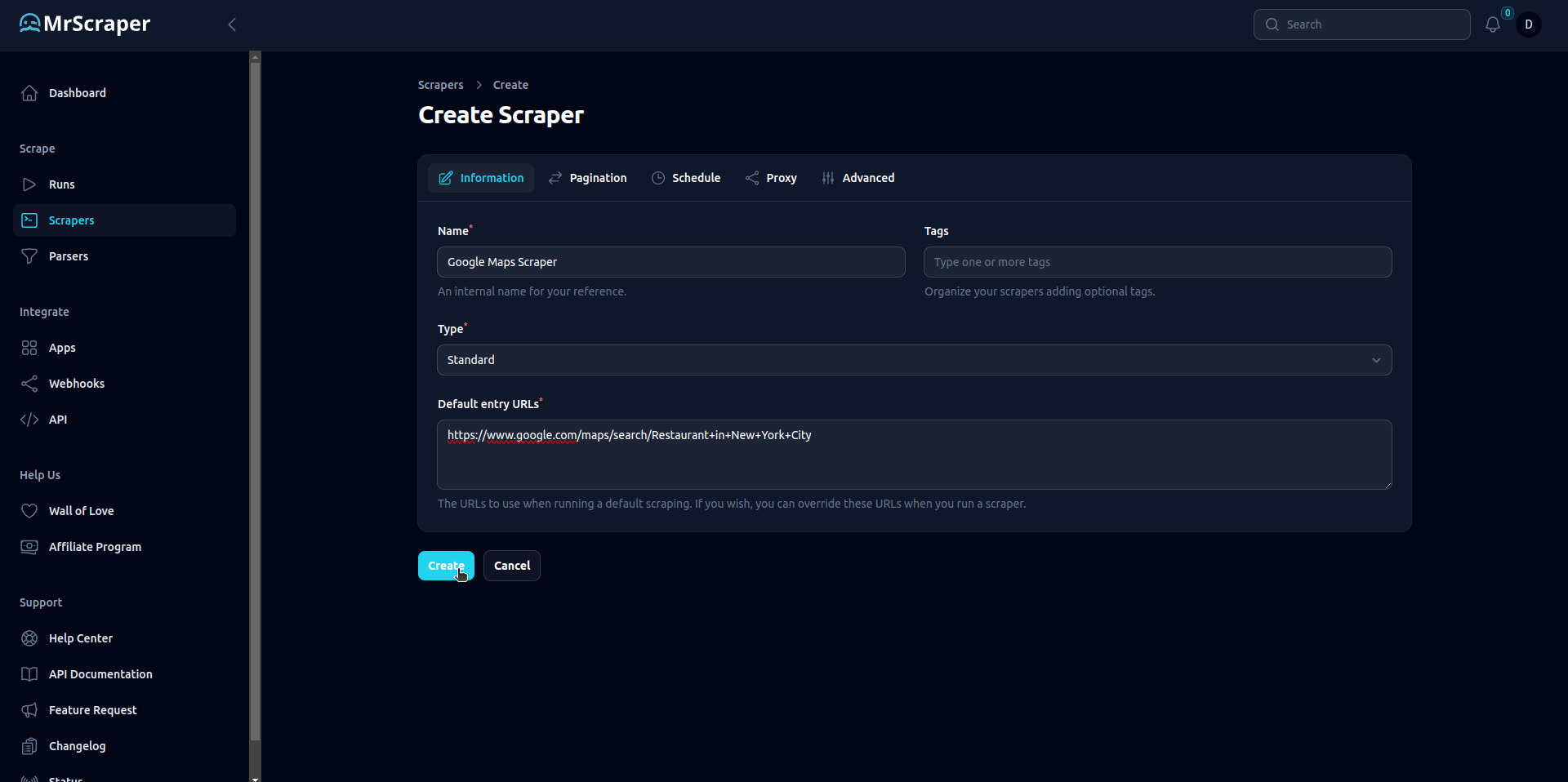Click the Advanced sliders icon
This screenshot has height=782, width=1568.
pyautogui.click(x=828, y=178)
